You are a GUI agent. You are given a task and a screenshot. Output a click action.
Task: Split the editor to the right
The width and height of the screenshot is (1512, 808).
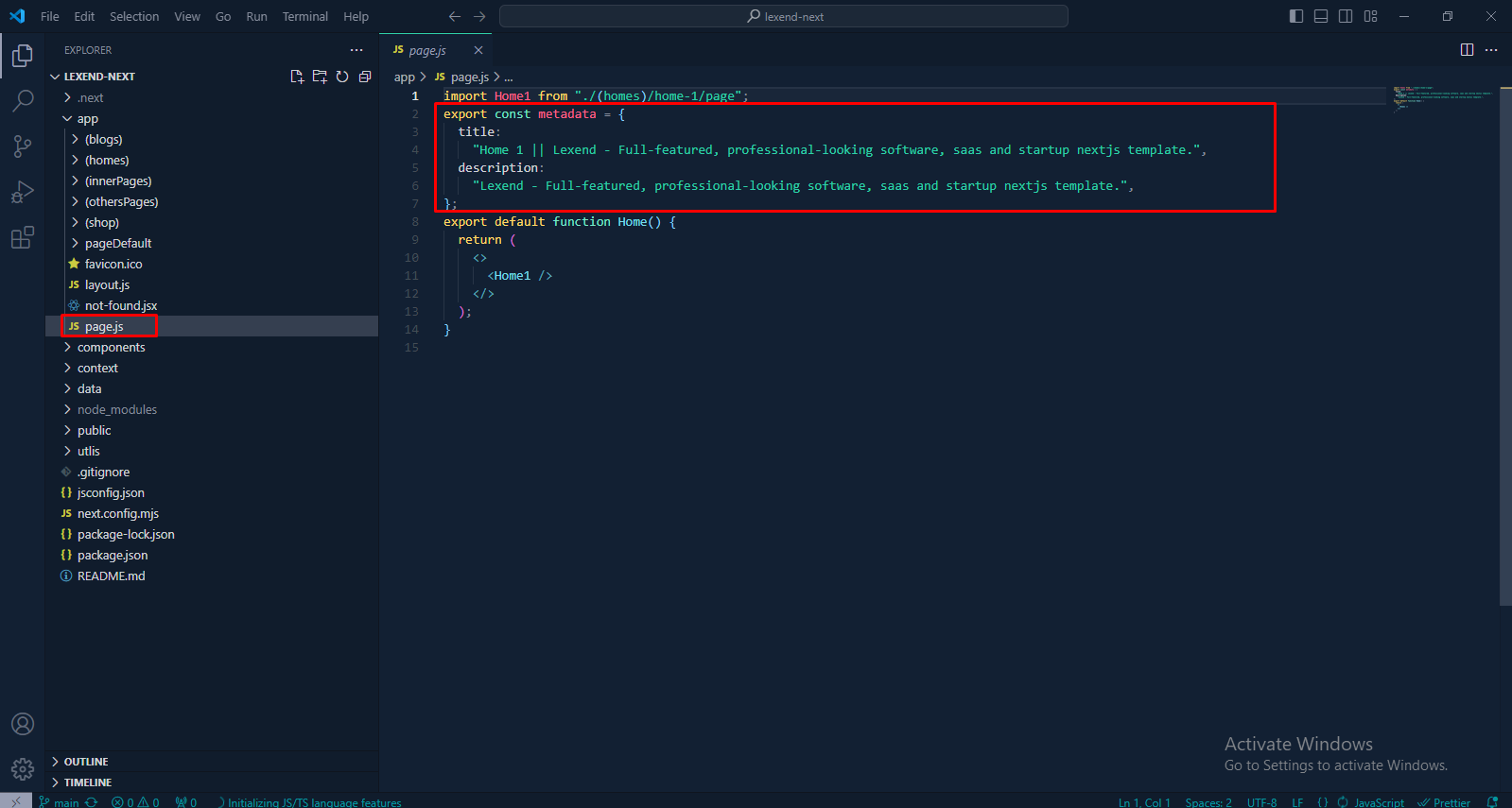pyautogui.click(x=1467, y=50)
